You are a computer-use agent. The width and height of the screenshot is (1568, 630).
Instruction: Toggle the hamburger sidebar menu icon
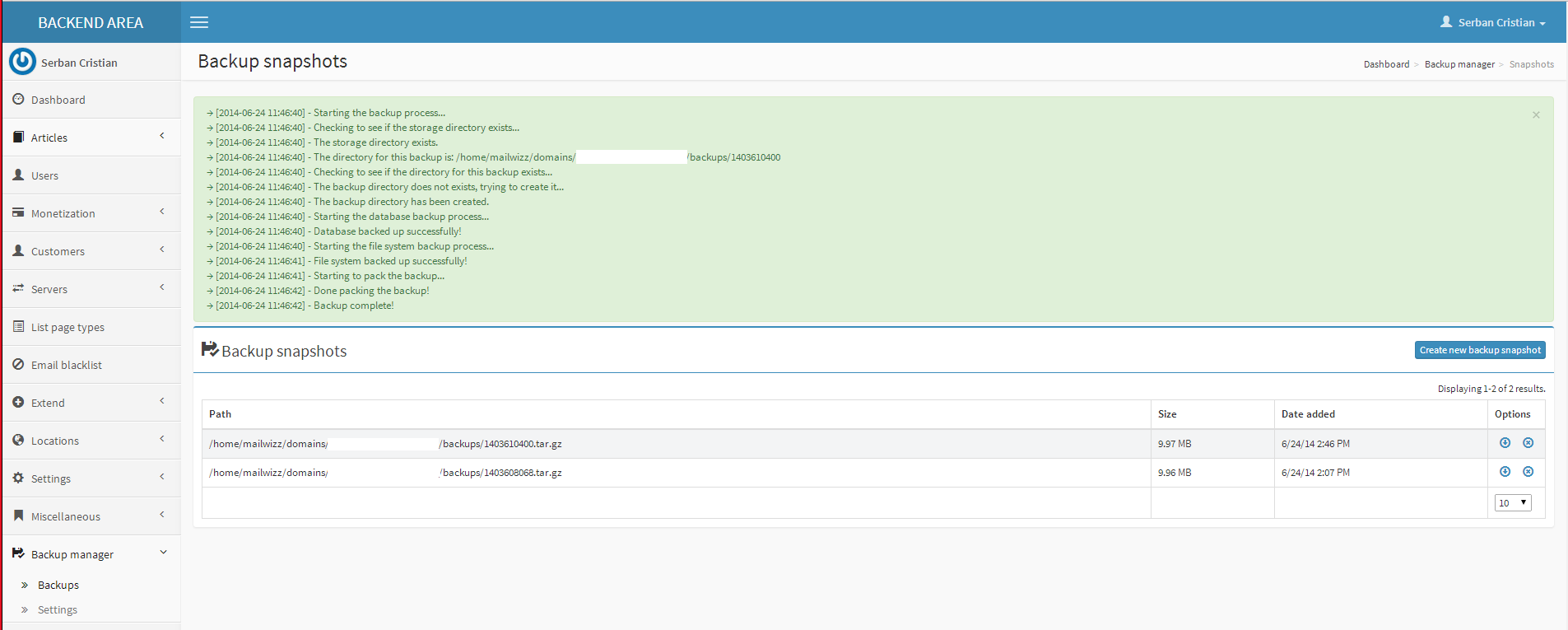tap(199, 22)
